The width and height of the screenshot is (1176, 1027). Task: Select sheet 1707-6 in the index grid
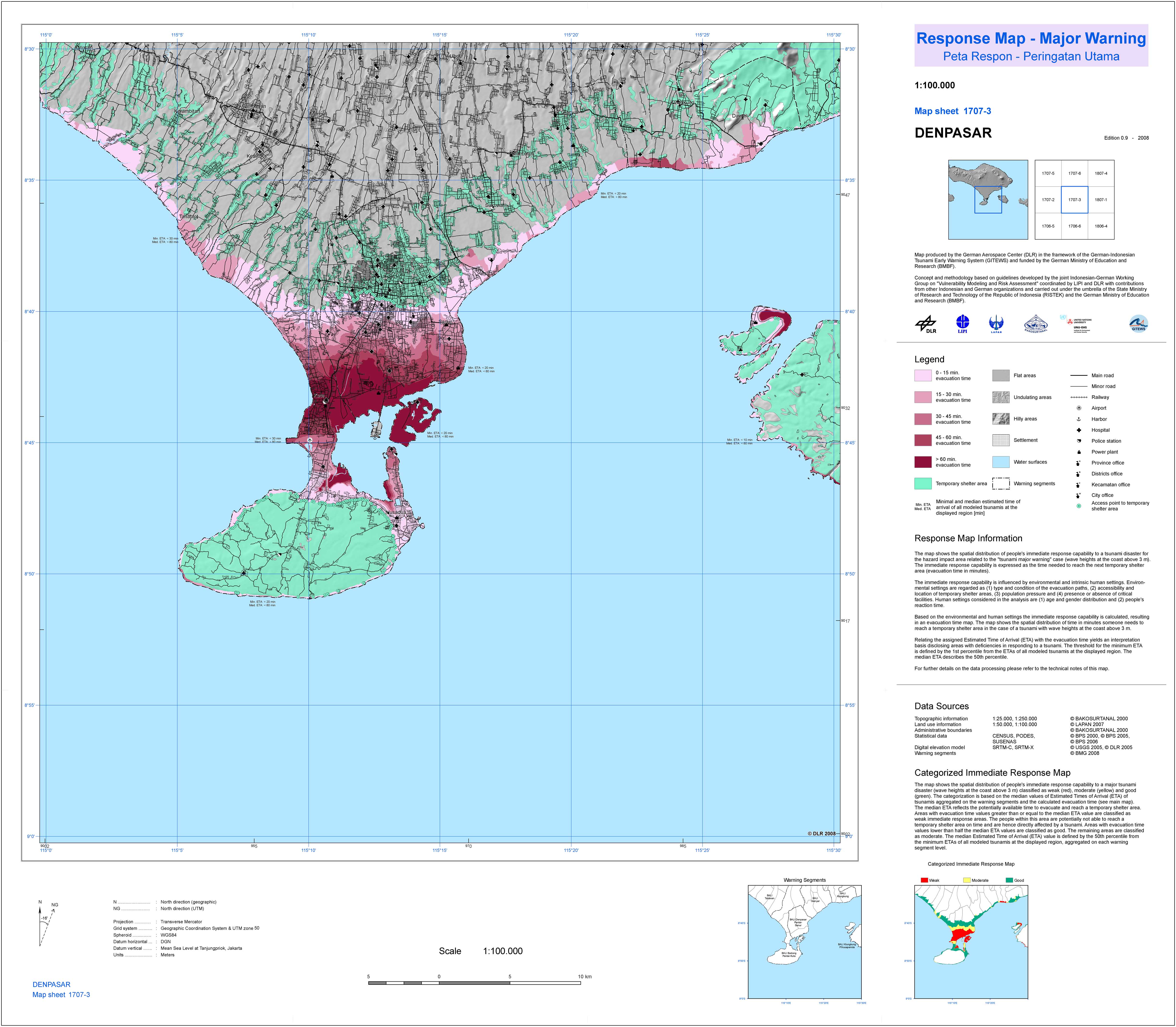pyautogui.click(x=1075, y=173)
